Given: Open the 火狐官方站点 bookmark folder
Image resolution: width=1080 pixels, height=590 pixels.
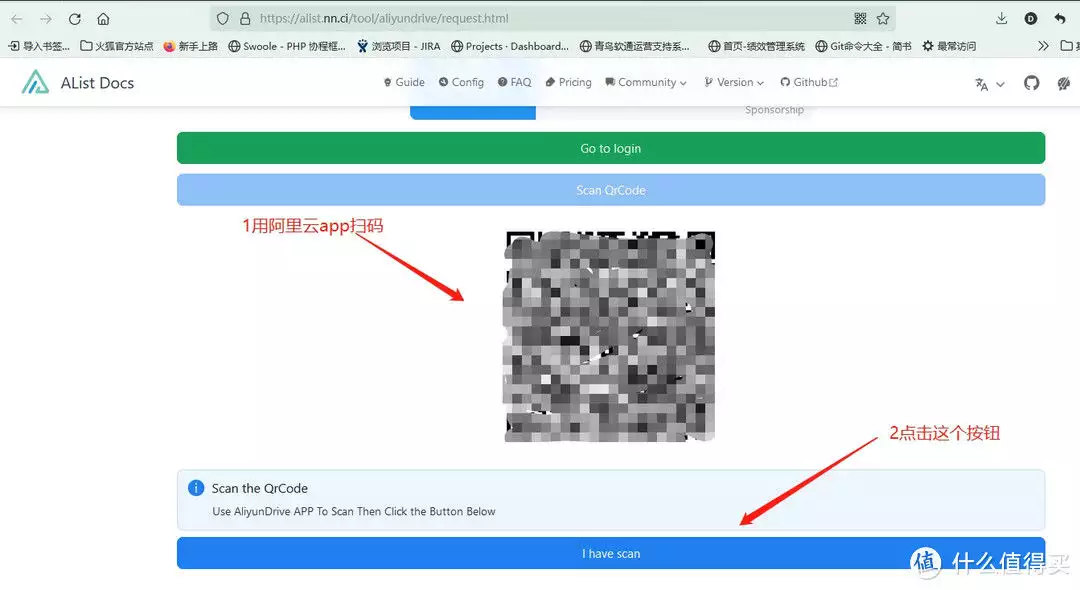Looking at the screenshot, I should tap(117, 46).
